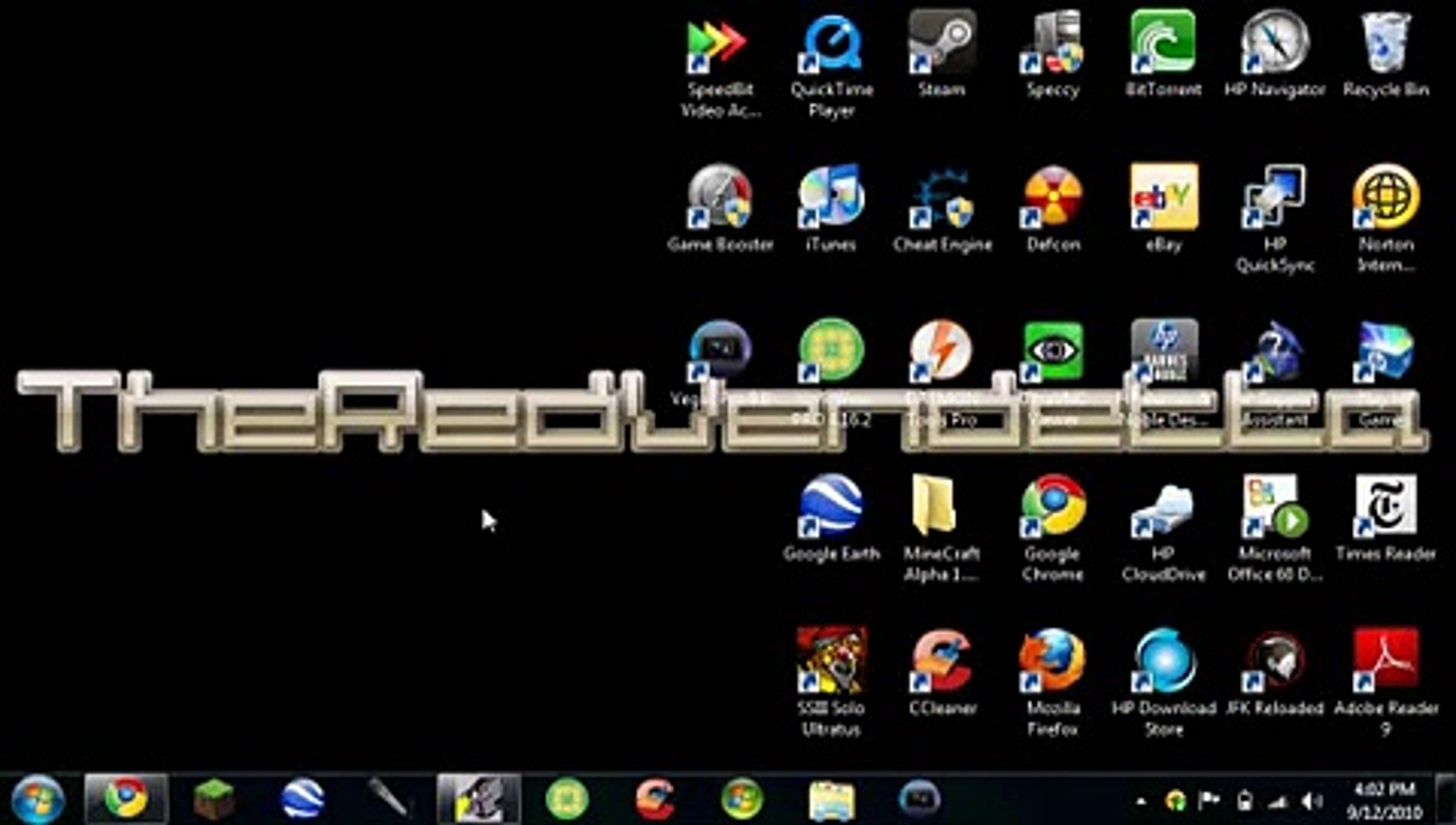The width and height of the screenshot is (1456, 825).
Task: Open the BitTorrent desktop shortcut
Action: click(1163, 55)
